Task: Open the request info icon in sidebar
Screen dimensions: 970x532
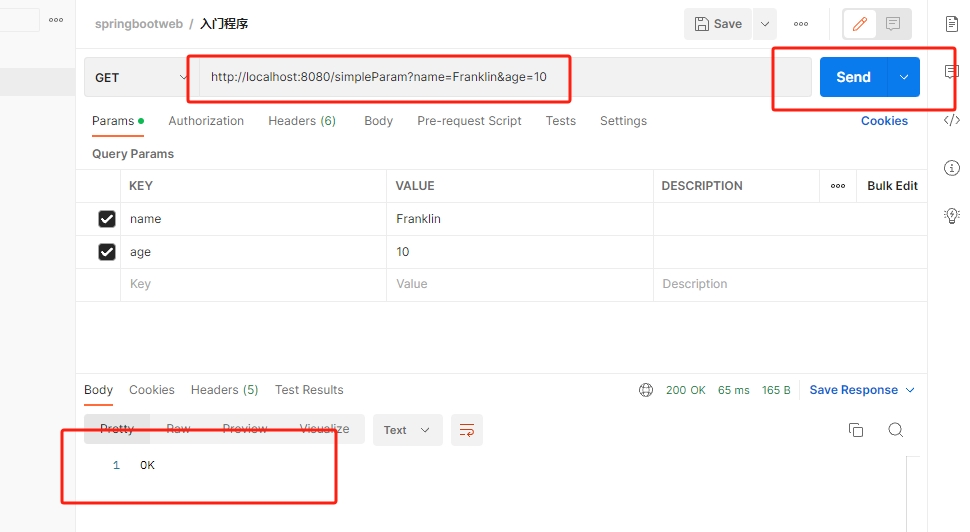Action: tap(951, 168)
